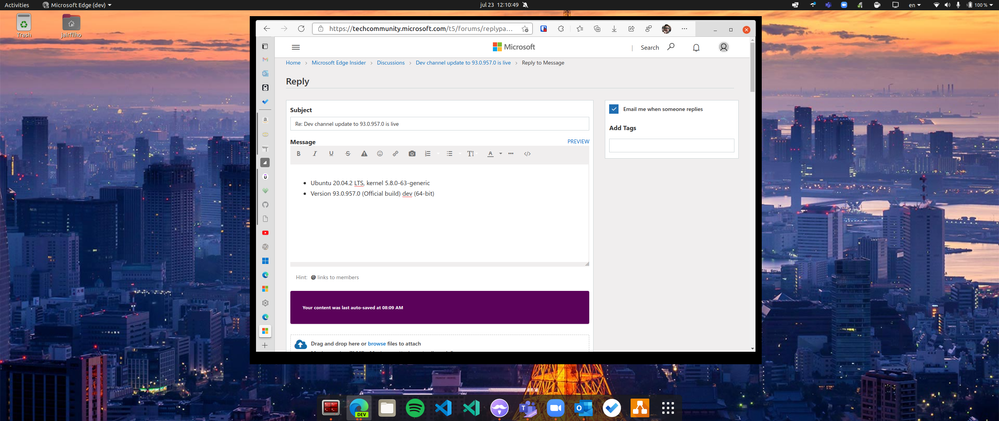
Task: Apply italic formatting in message editor
Action: (x=314, y=153)
